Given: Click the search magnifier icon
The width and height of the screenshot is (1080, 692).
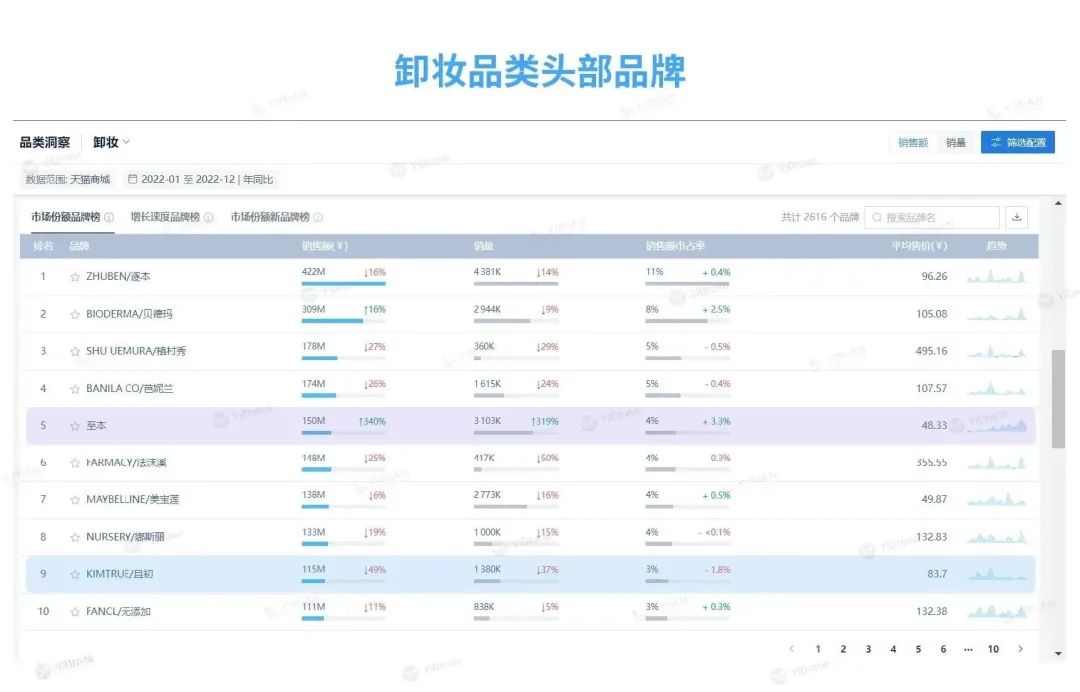Looking at the screenshot, I should (877, 218).
